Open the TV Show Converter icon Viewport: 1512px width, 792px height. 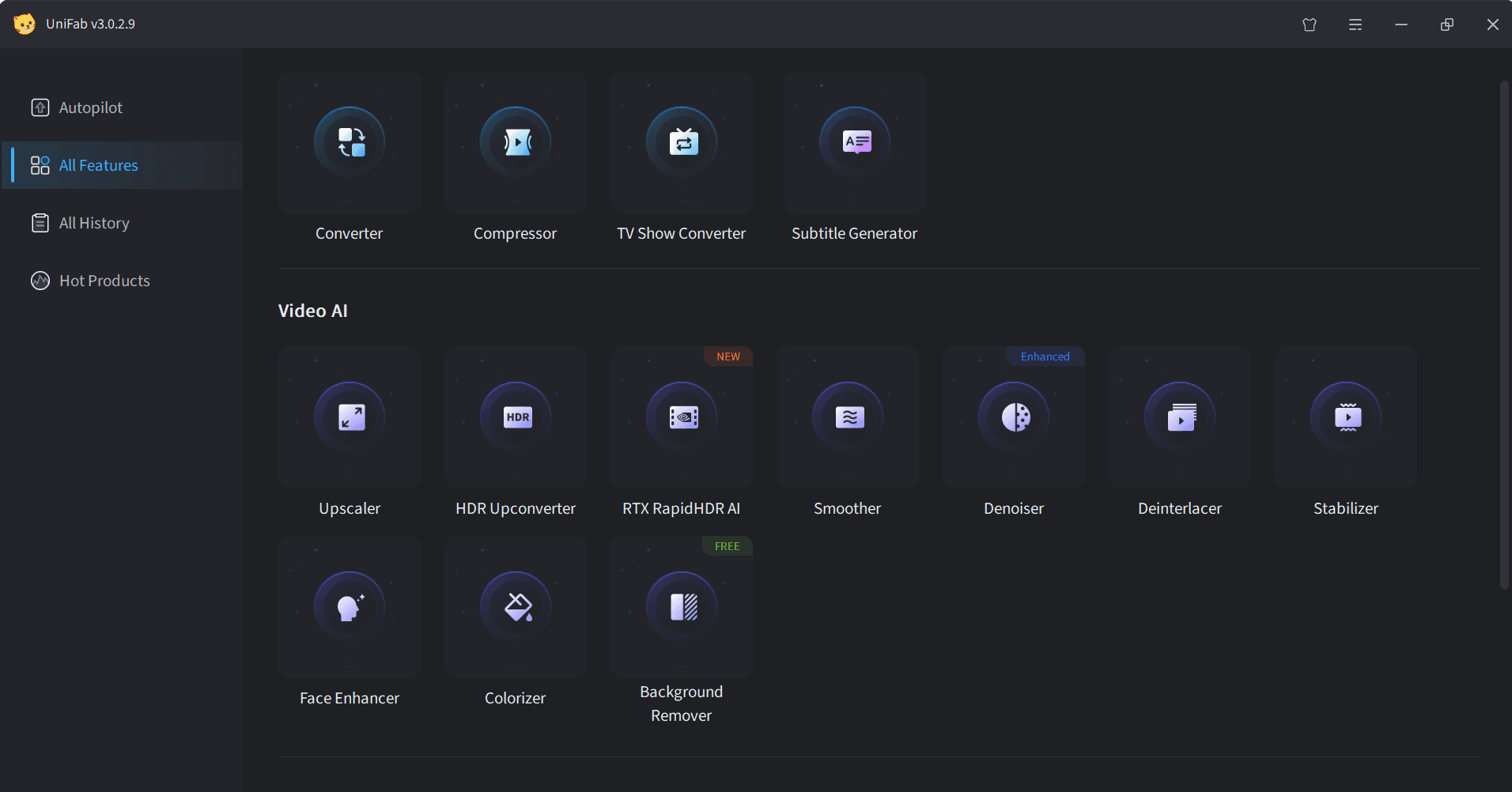click(x=682, y=143)
